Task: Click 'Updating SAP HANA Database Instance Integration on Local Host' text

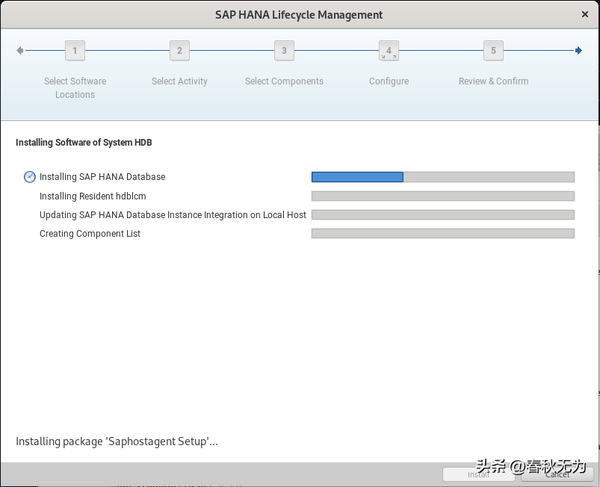Action: tap(173, 215)
